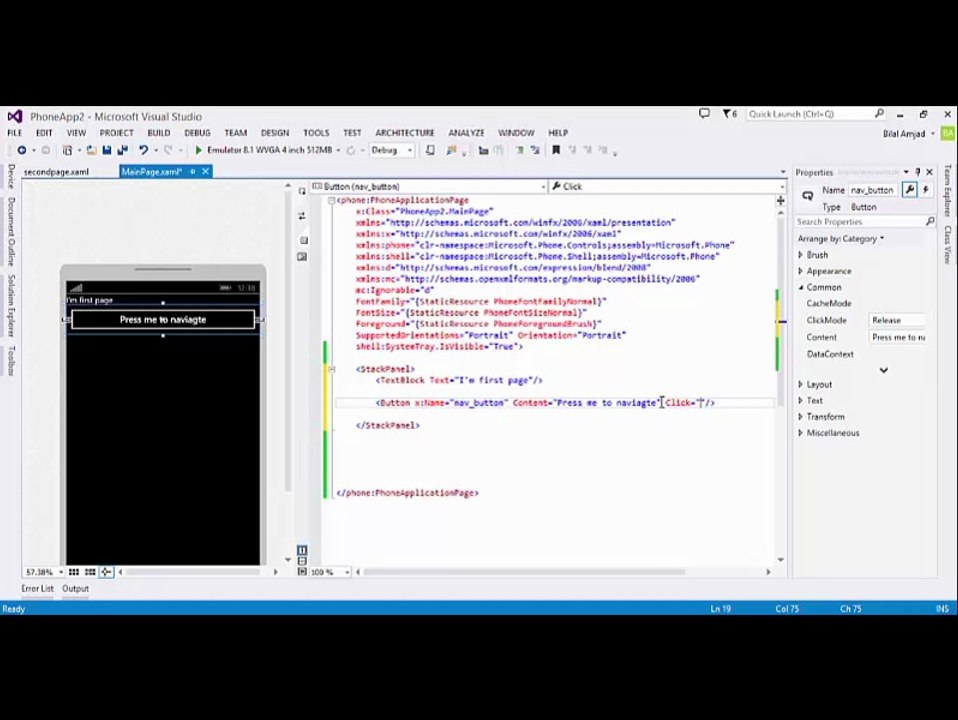Collapse pane icon left of 100 %
The width and height of the screenshot is (958, 720).
[x=302, y=571]
